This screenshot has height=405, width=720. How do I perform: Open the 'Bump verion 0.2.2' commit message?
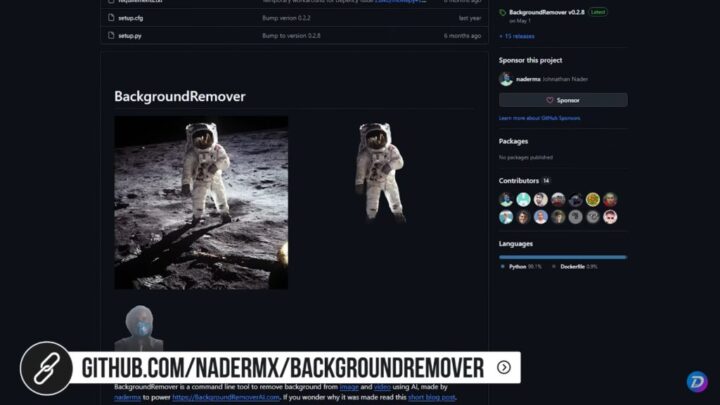[x=286, y=18]
